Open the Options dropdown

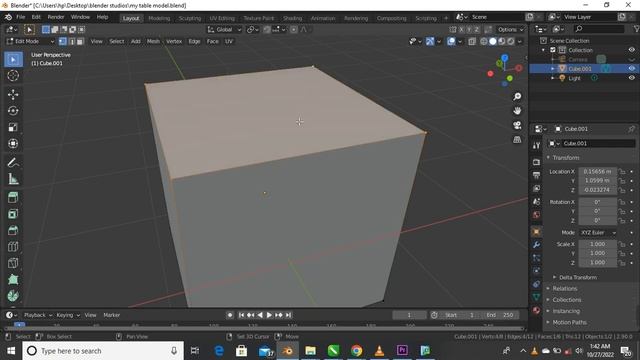(510, 29)
